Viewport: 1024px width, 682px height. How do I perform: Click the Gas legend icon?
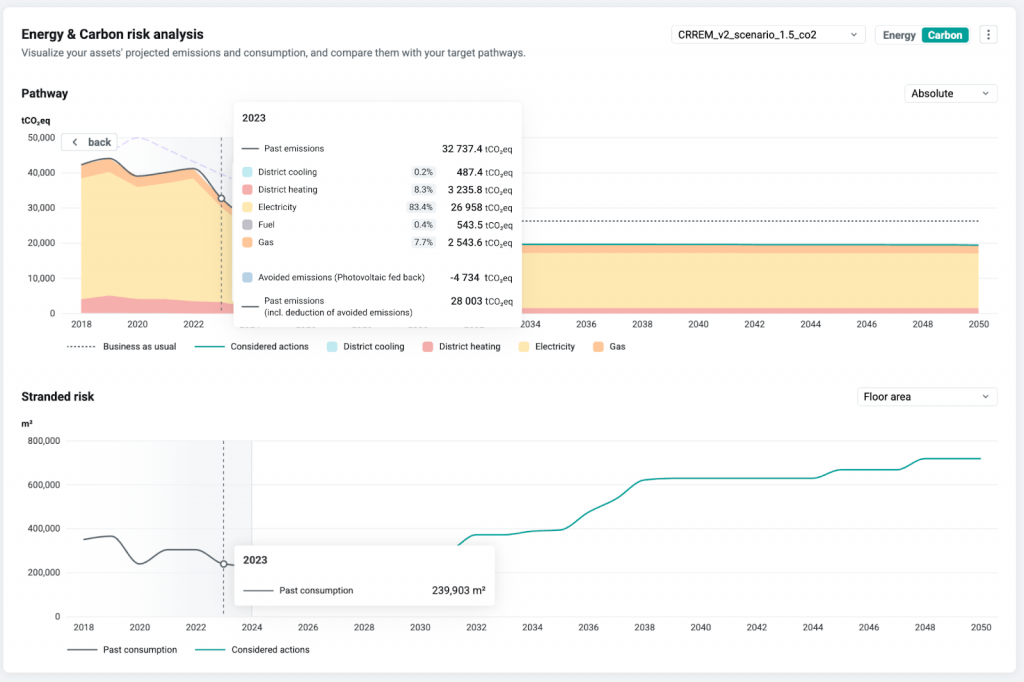coord(599,347)
